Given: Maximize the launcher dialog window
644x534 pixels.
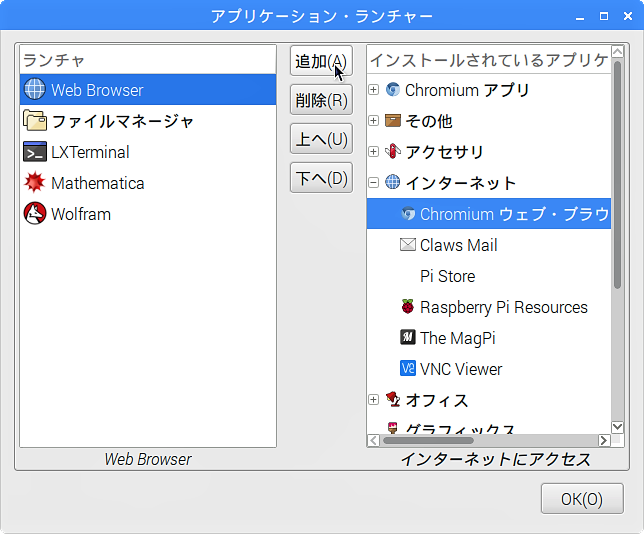Looking at the screenshot, I should coord(604,16).
